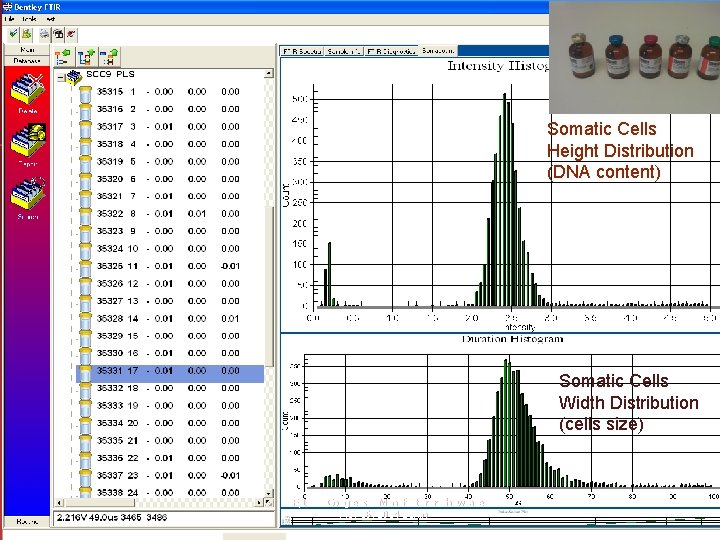Viewport: 720px width, 540px height.
Task: Switch to the Sample Info tab
Action: click(x=344, y=51)
